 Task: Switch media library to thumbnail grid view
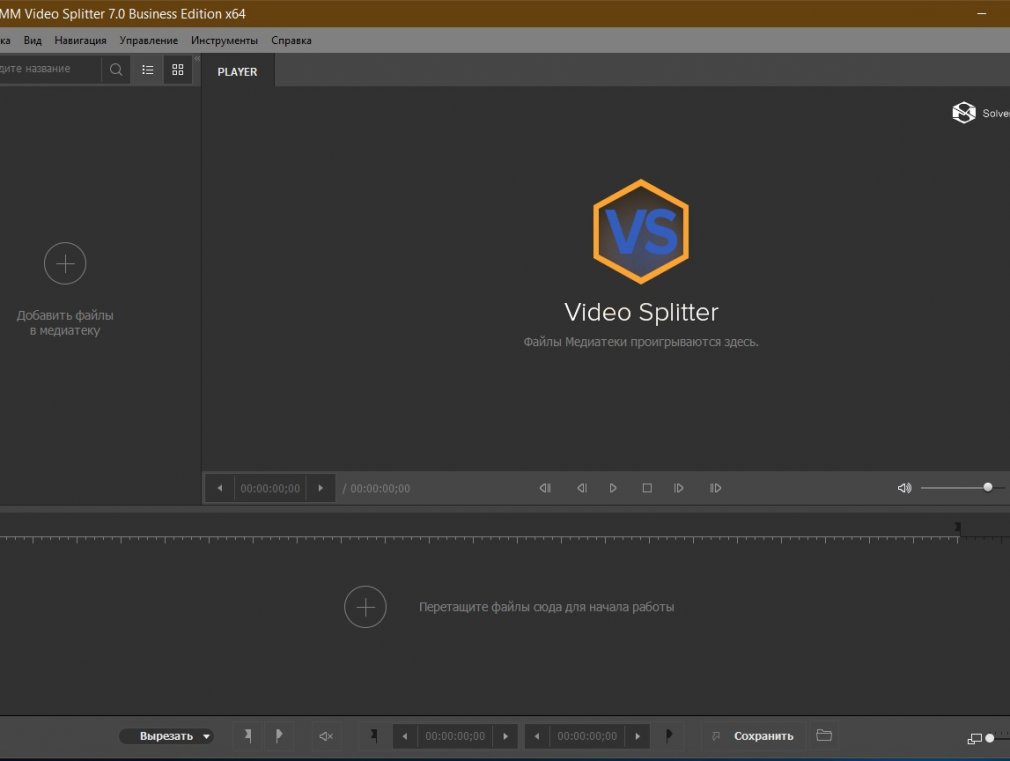click(178, 70)
